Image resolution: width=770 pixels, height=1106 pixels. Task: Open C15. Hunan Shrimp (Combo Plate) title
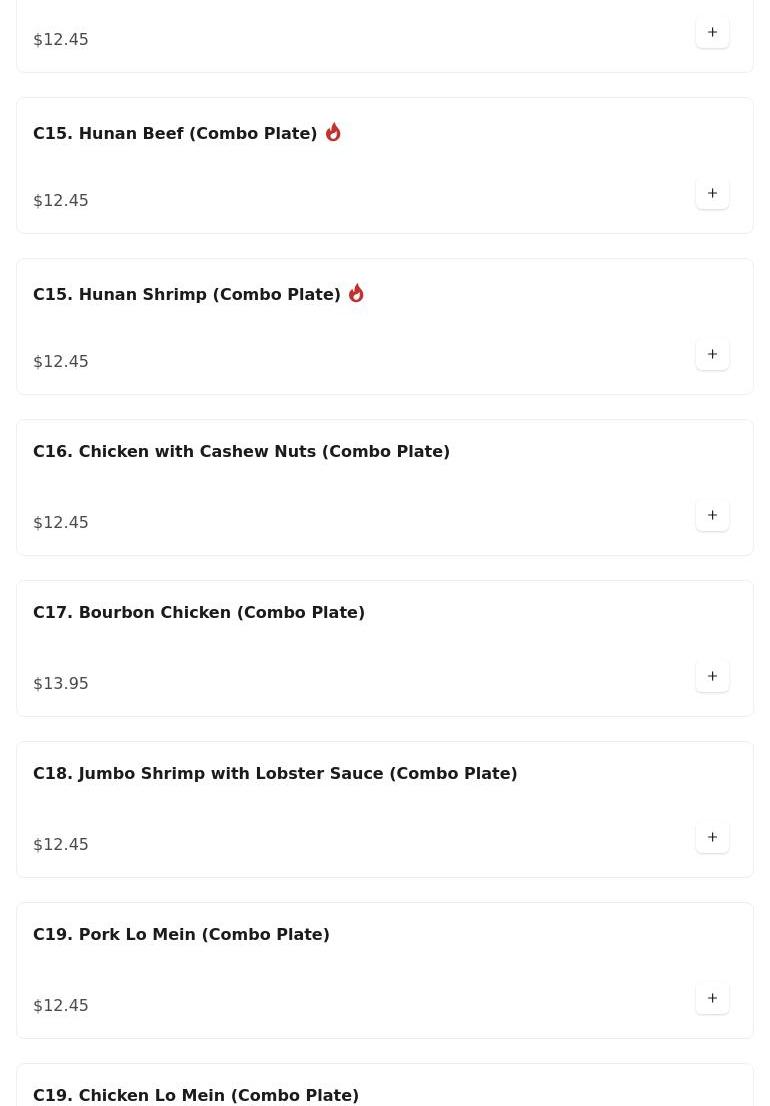[x=187, y=294]
